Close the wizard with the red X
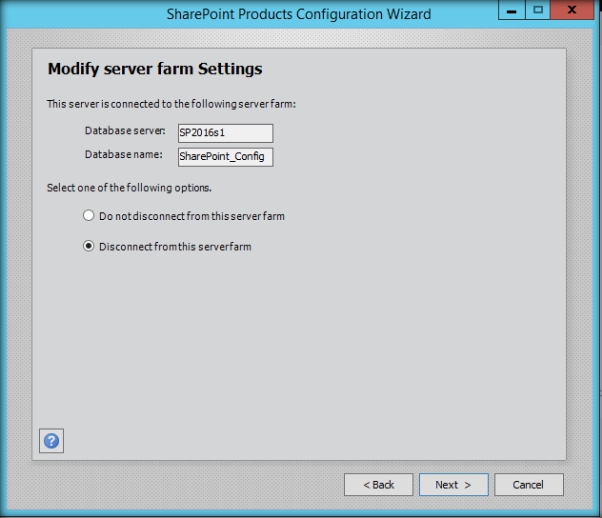602x518 pixels. click(572, 10)
